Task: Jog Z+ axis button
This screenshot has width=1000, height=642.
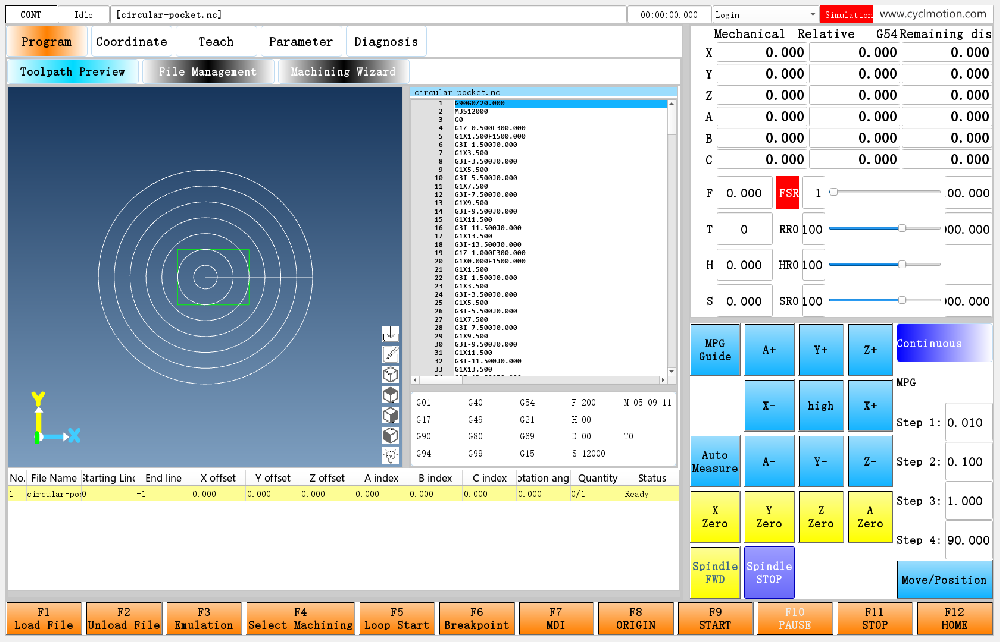Action: pos(870,349)
